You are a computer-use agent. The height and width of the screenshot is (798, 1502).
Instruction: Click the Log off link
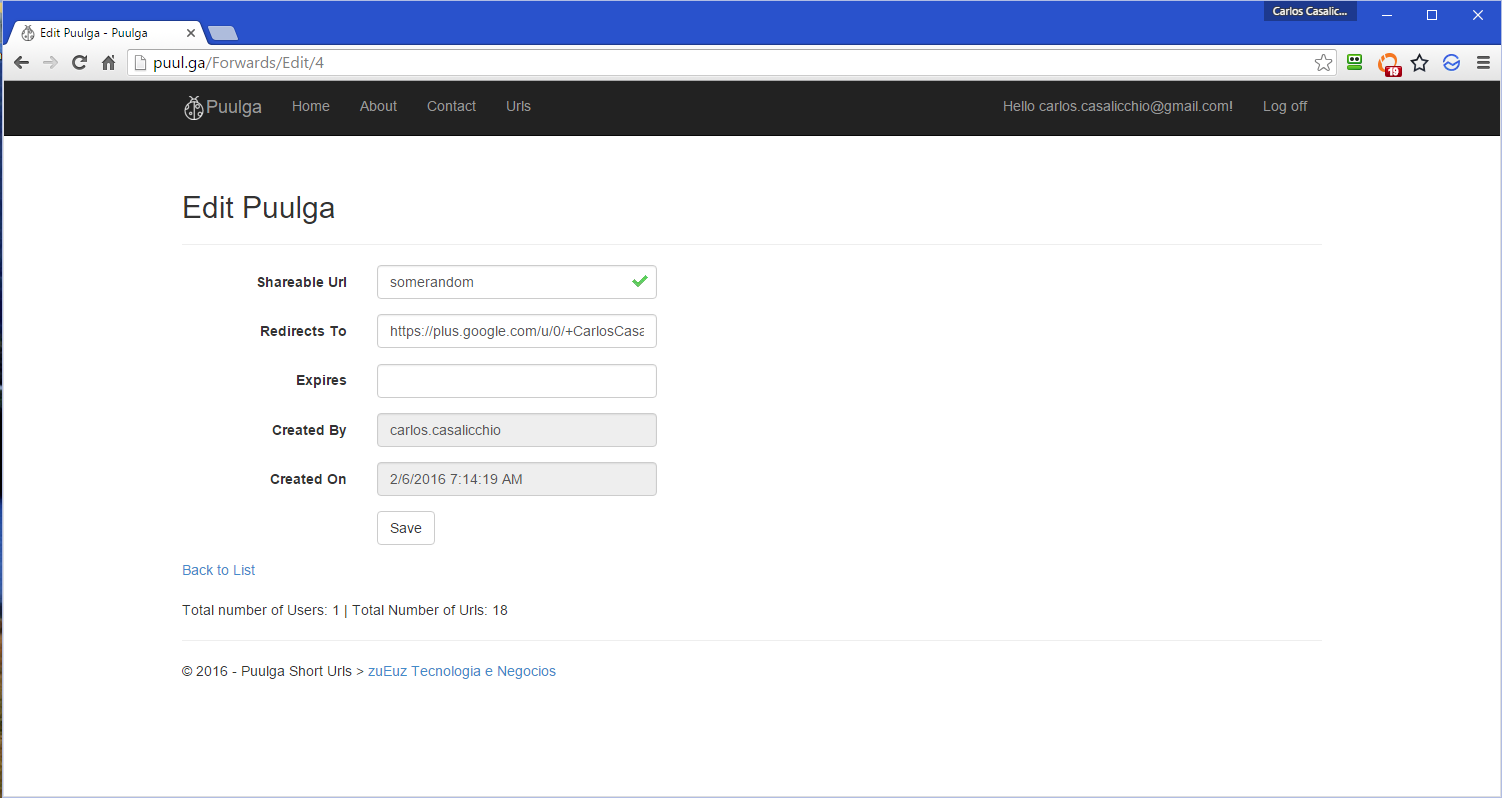[1284, 106]
